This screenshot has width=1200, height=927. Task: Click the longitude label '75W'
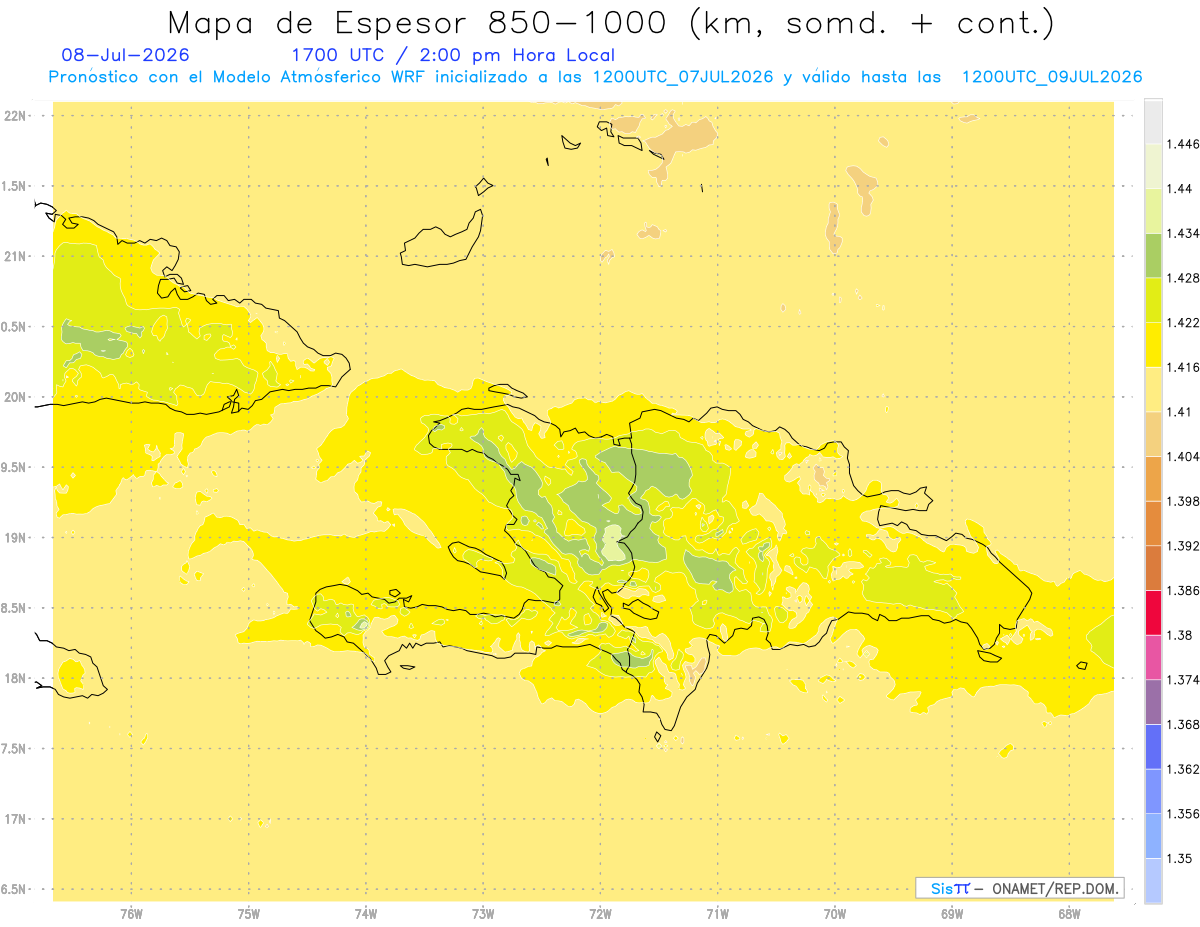(x=249, y=913)
